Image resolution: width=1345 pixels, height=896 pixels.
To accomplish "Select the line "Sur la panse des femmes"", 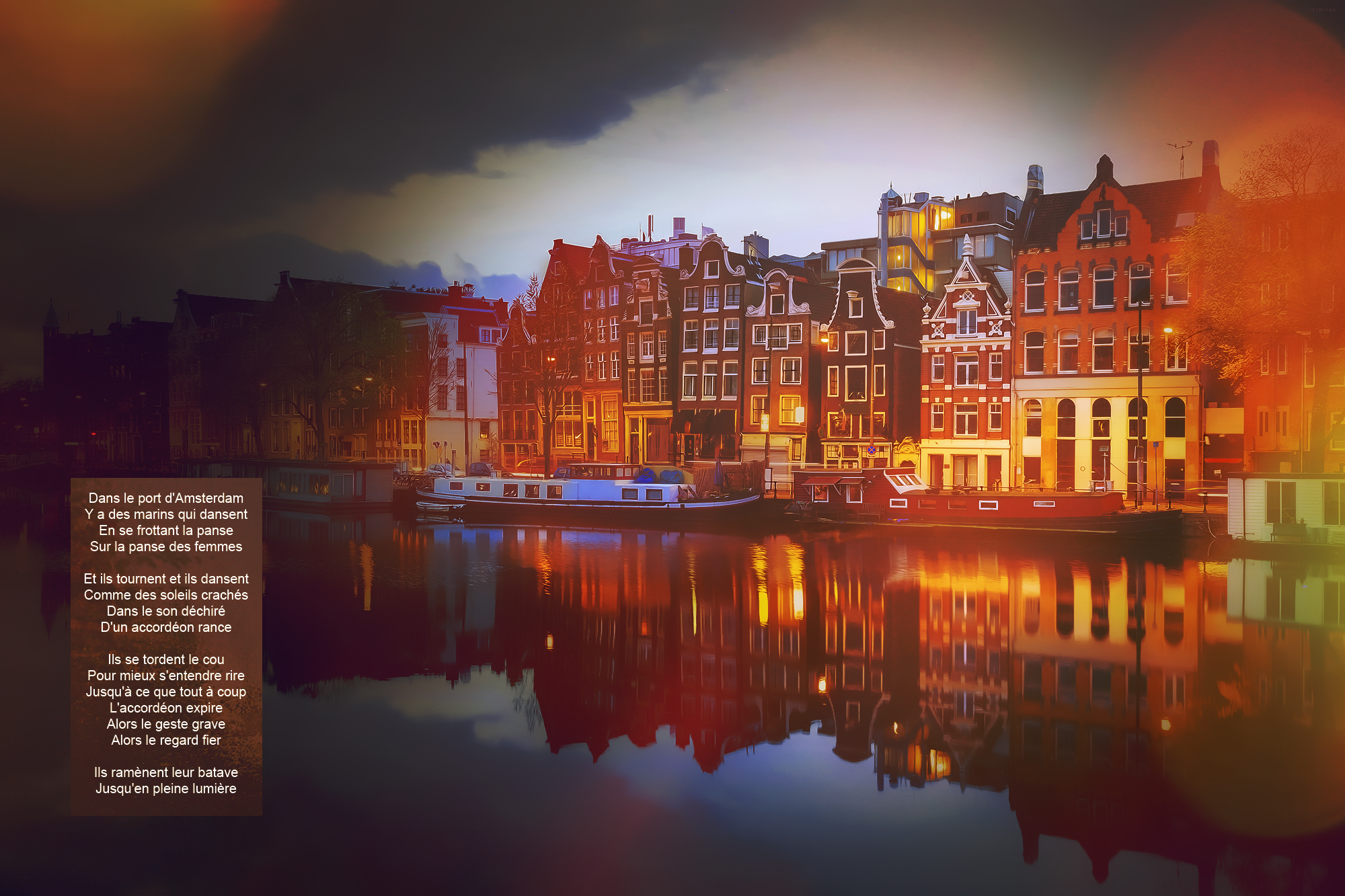I will pos(166,546).
